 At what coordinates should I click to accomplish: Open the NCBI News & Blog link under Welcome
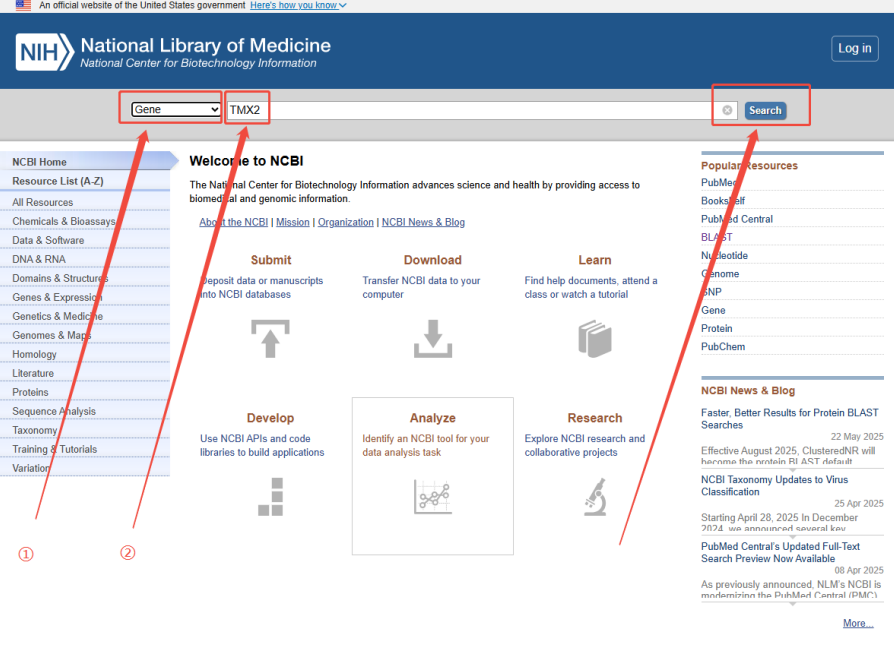pos(423,222)
